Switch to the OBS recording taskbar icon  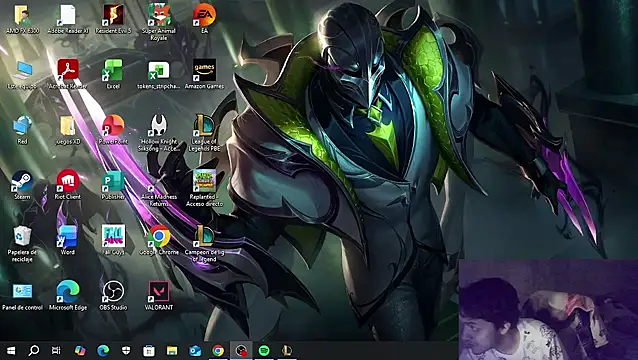click(241, 350)
